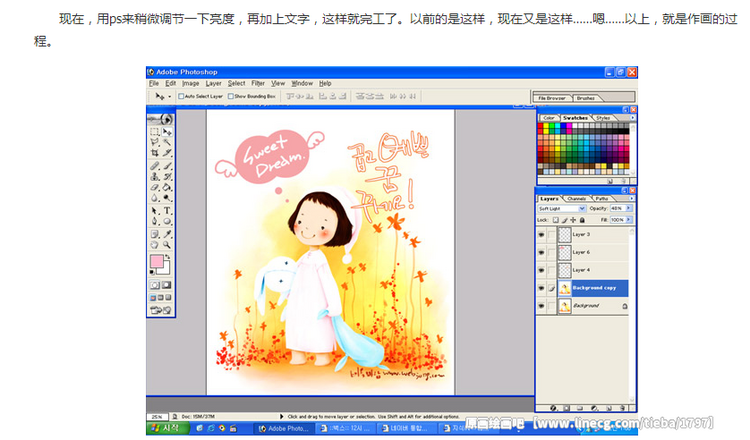Select the Ellipse shape tool
750x440 pixels.
(x=167, y=221)
